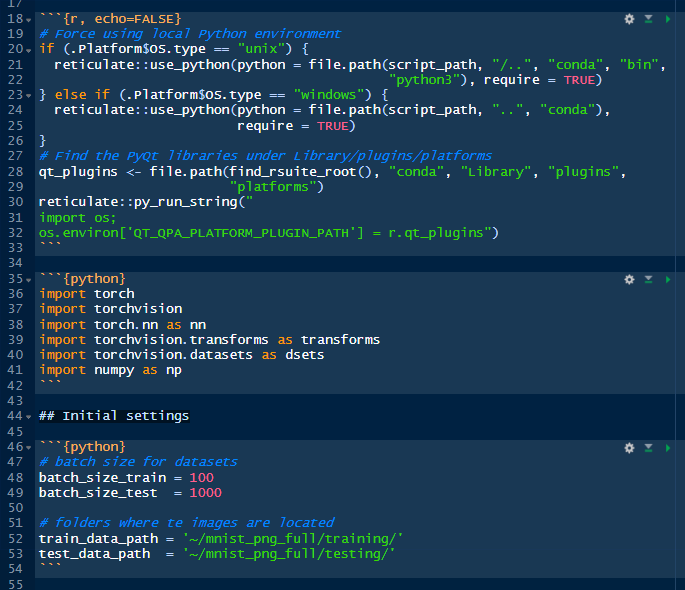685x590 pixels.
Task: Fold the else if block at line 23
Action: [x=29, y=95]
